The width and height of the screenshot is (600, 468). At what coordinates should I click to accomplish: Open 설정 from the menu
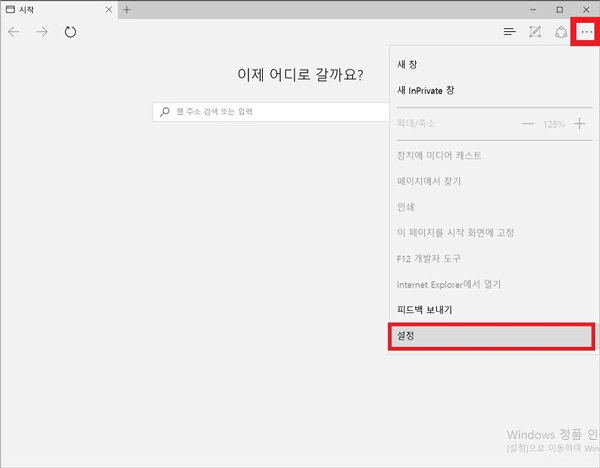(x=492, y=336)
